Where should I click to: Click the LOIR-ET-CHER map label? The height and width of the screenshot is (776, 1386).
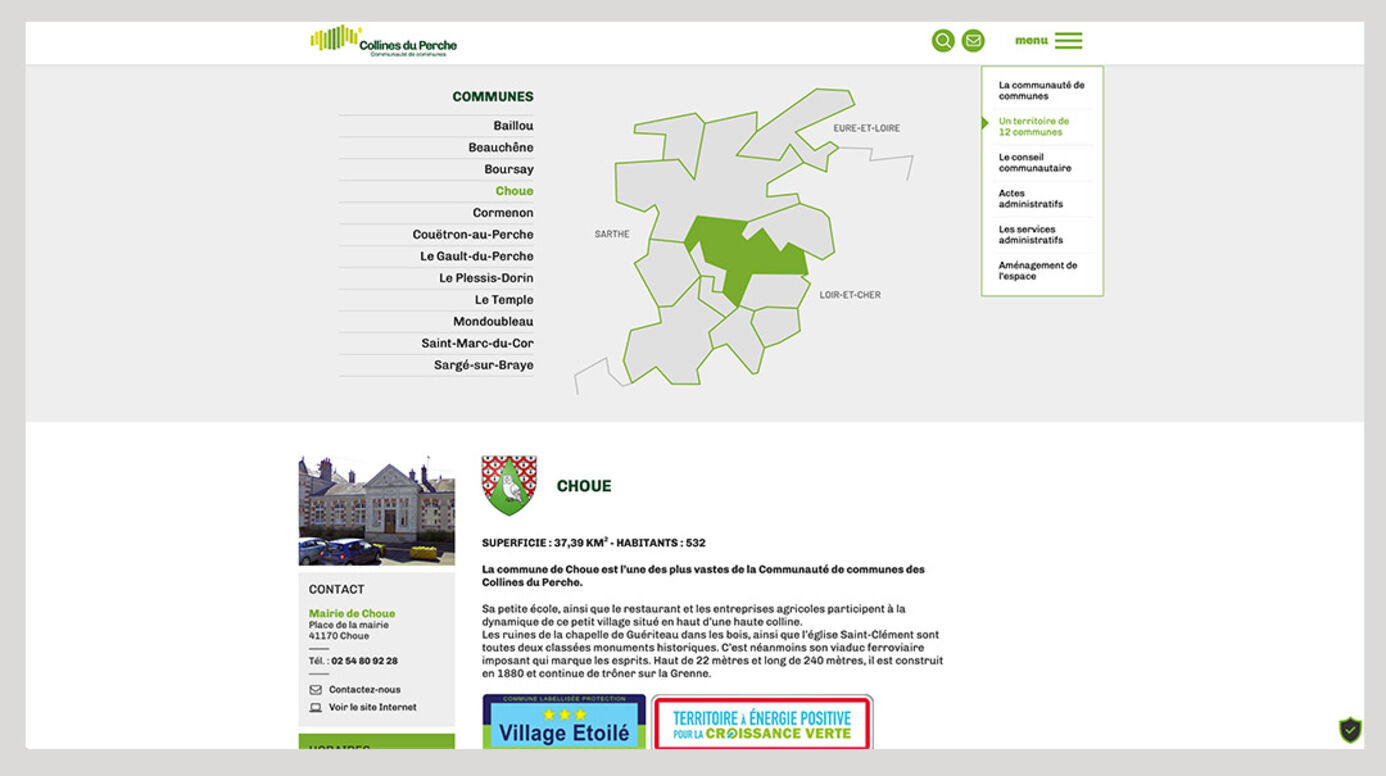coord(850,295)
